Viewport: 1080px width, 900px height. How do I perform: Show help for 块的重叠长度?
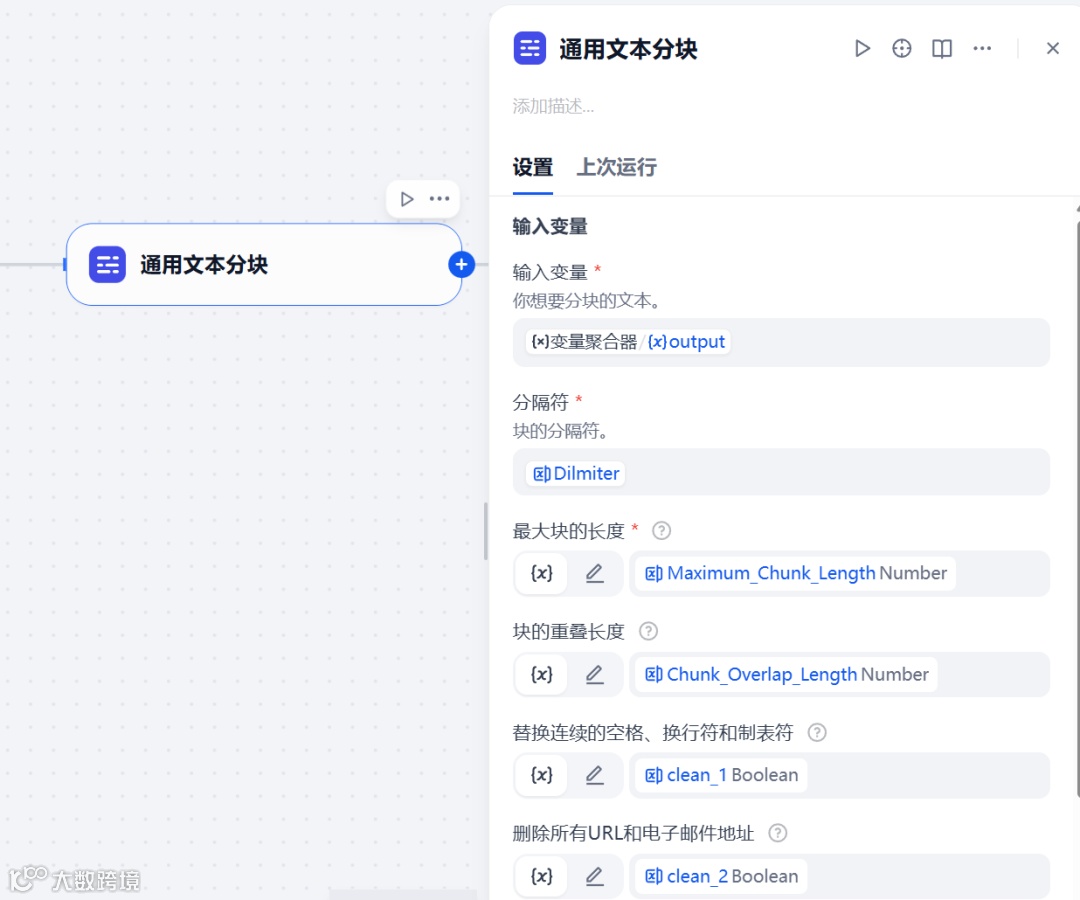pos(648,631)
